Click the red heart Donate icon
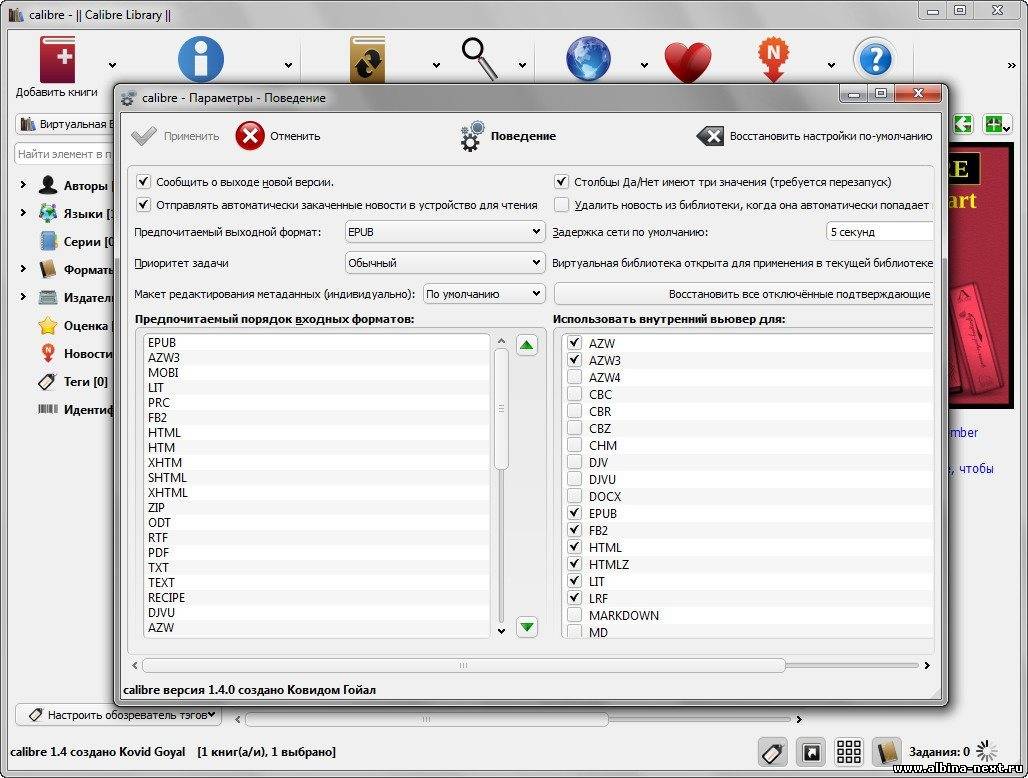 coord(688,62)
